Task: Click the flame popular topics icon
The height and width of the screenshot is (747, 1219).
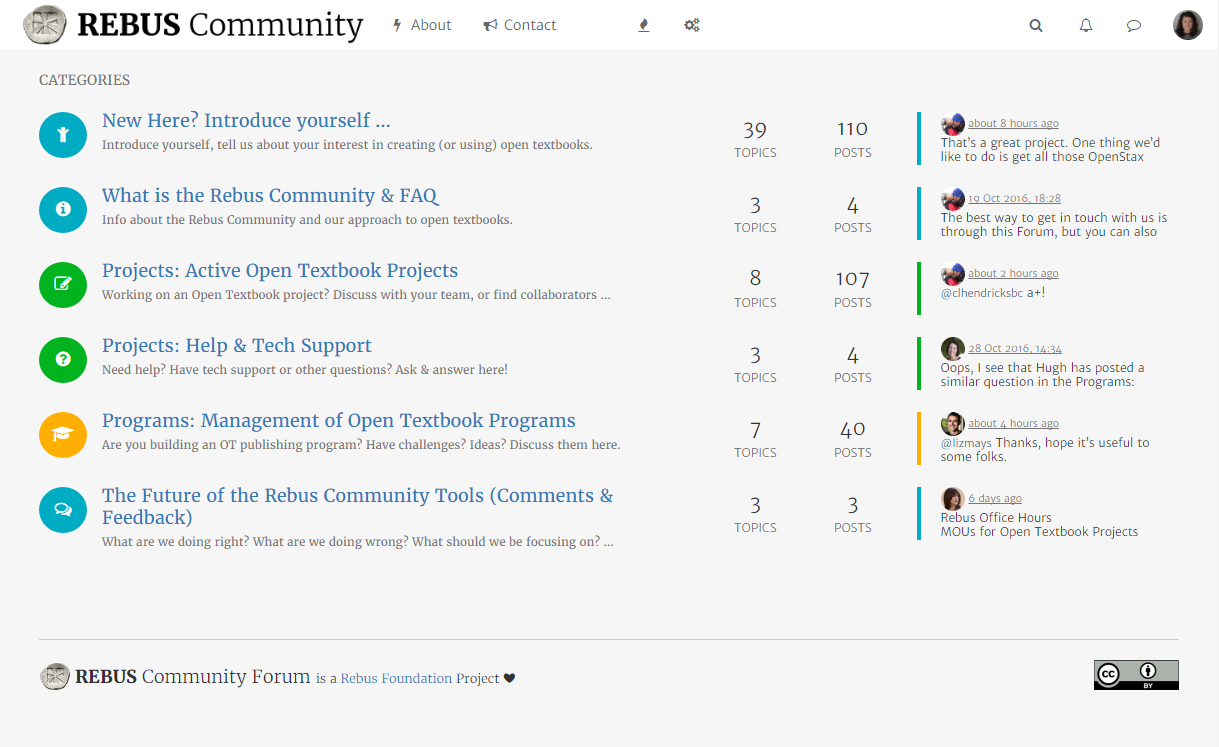Action: coord(644,25)
